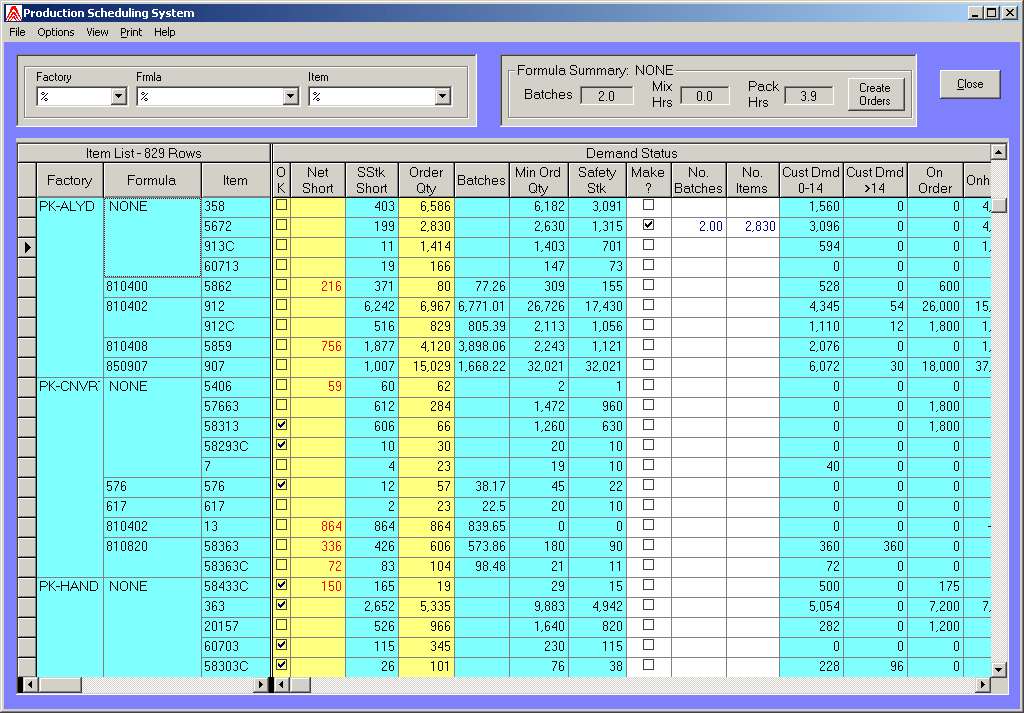Image resolution: width=1024 pixels, height=713 pixels.
Task: Click the Item column header
Action: point(235,180)
